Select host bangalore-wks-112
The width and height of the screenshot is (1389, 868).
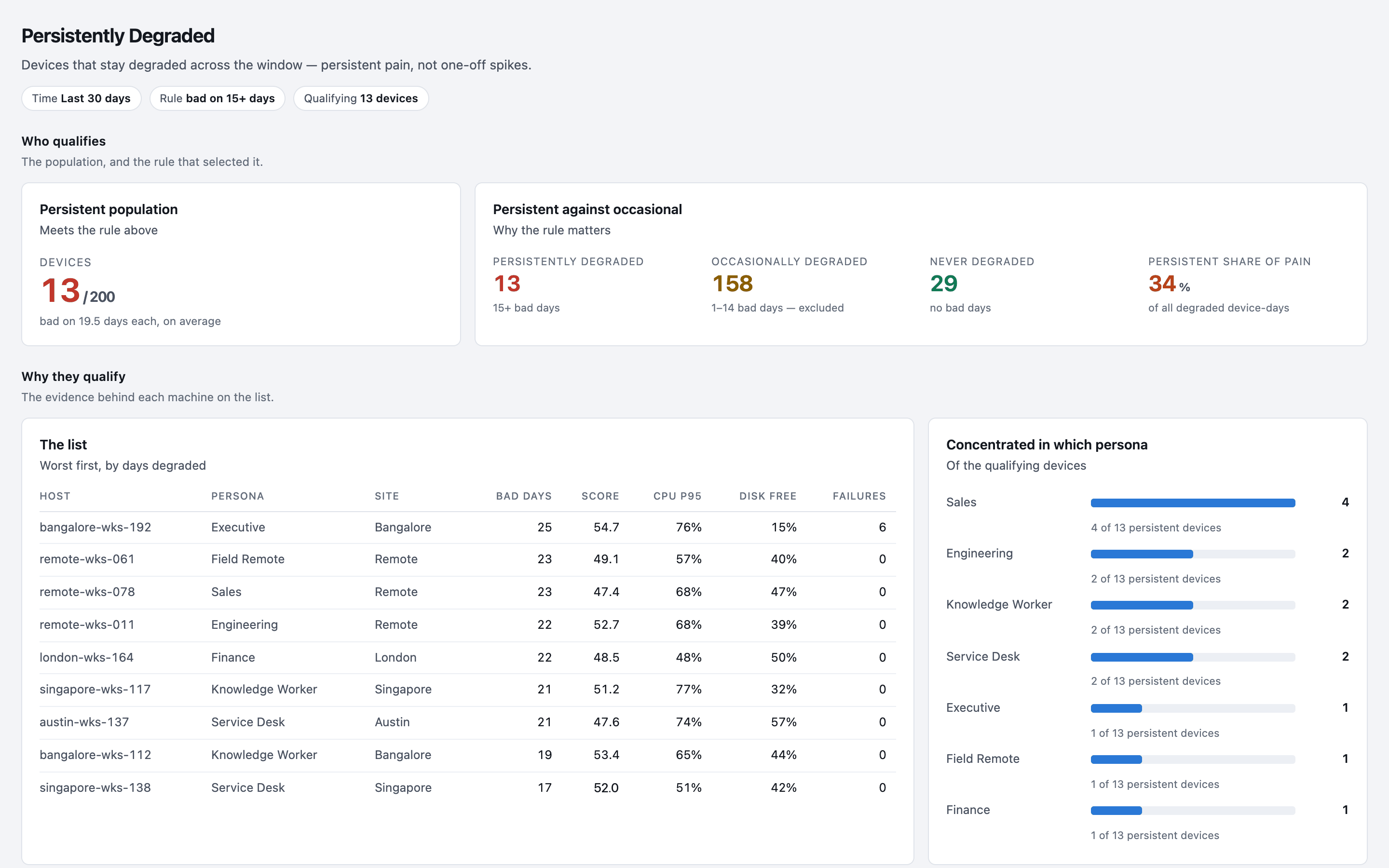pos(95,754)
